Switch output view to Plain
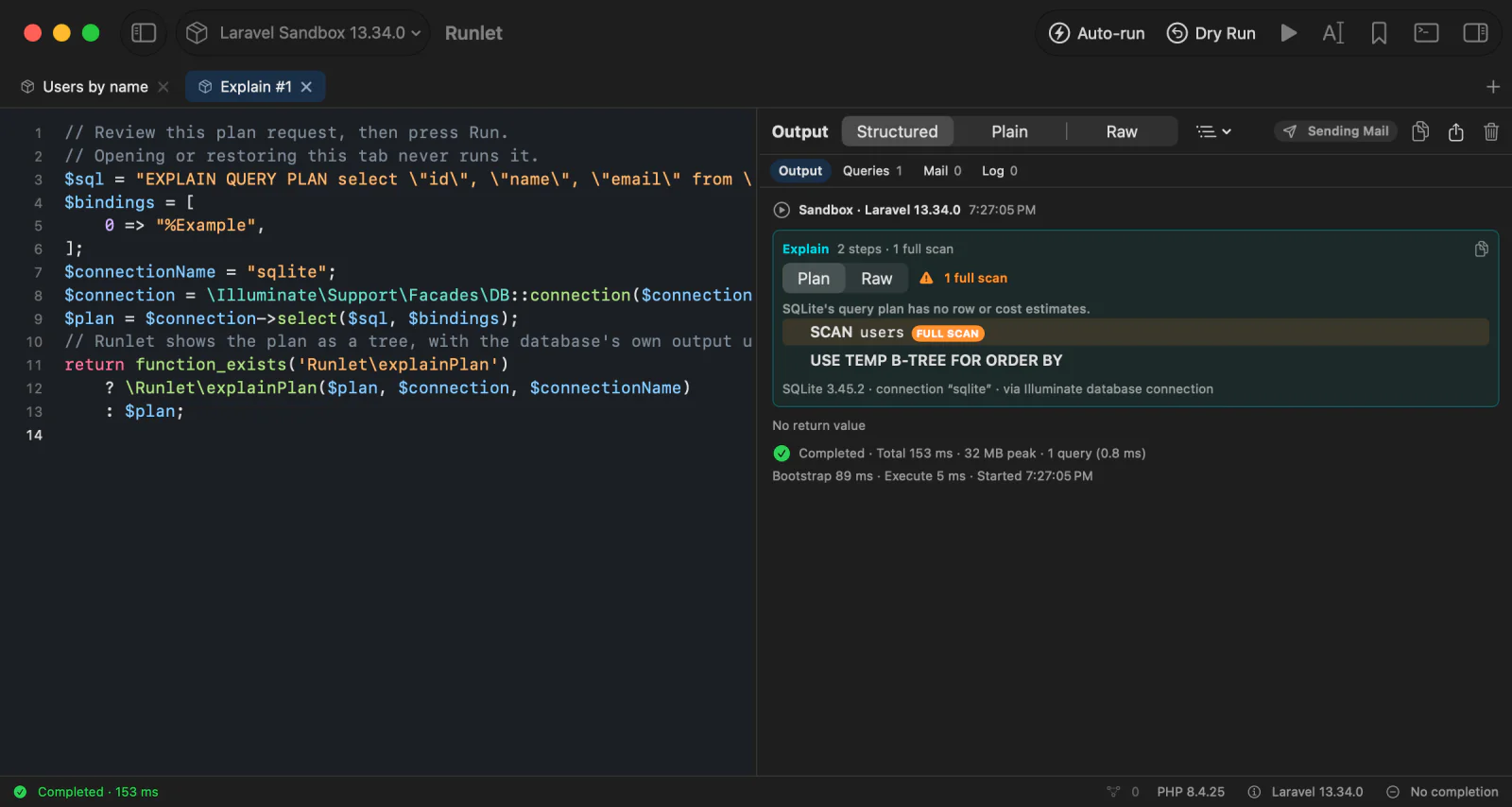The height and width of the screenshot is (807, 1512). 1009,131
